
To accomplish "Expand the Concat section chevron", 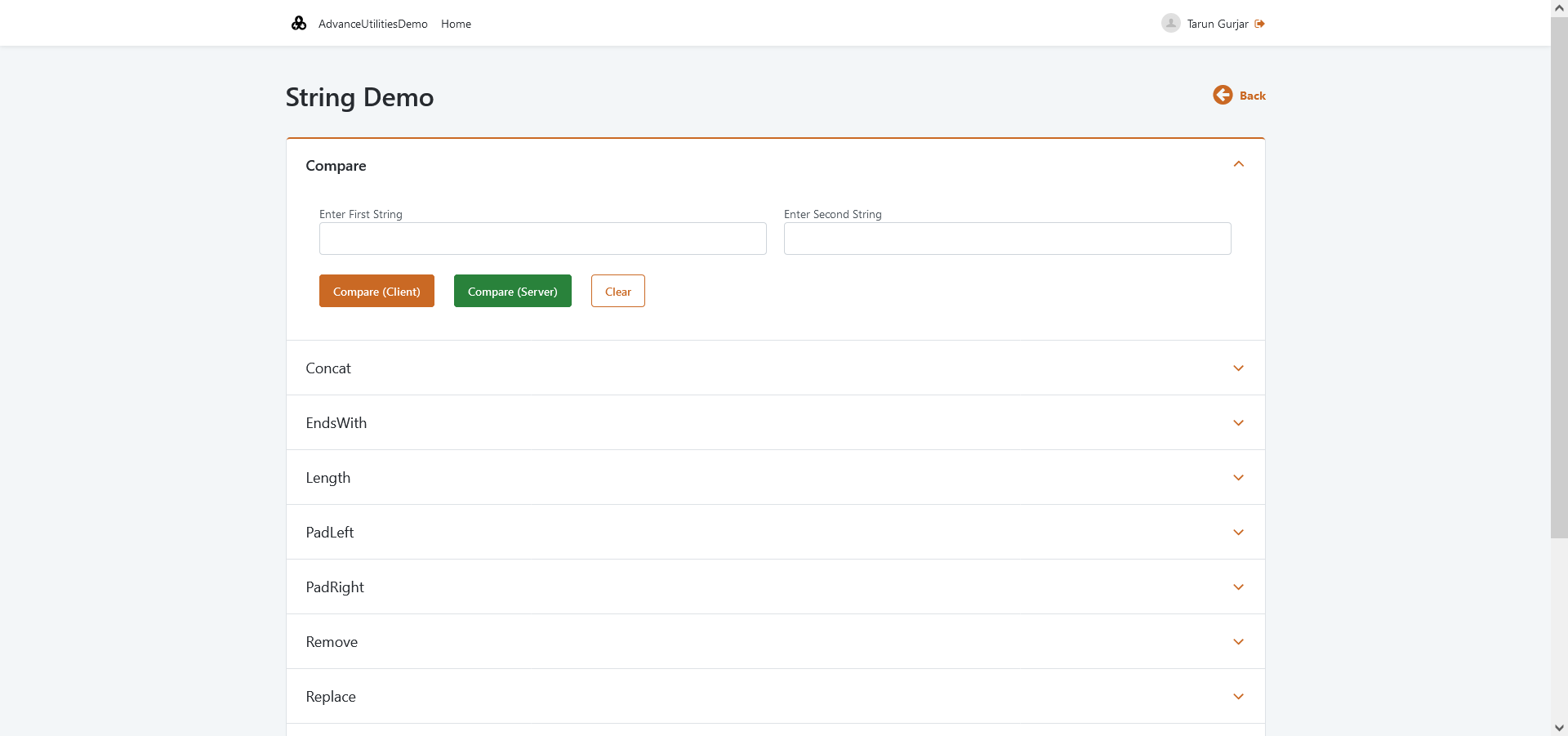I will click(x=1238, y=368).
